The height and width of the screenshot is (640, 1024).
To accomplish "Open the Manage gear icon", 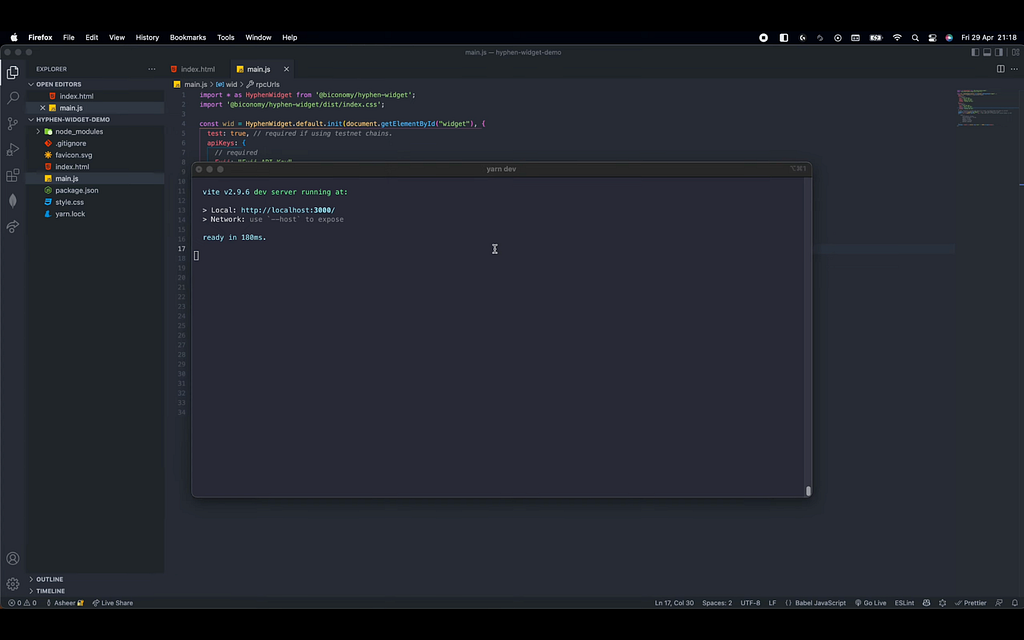I will coord(12,584).
